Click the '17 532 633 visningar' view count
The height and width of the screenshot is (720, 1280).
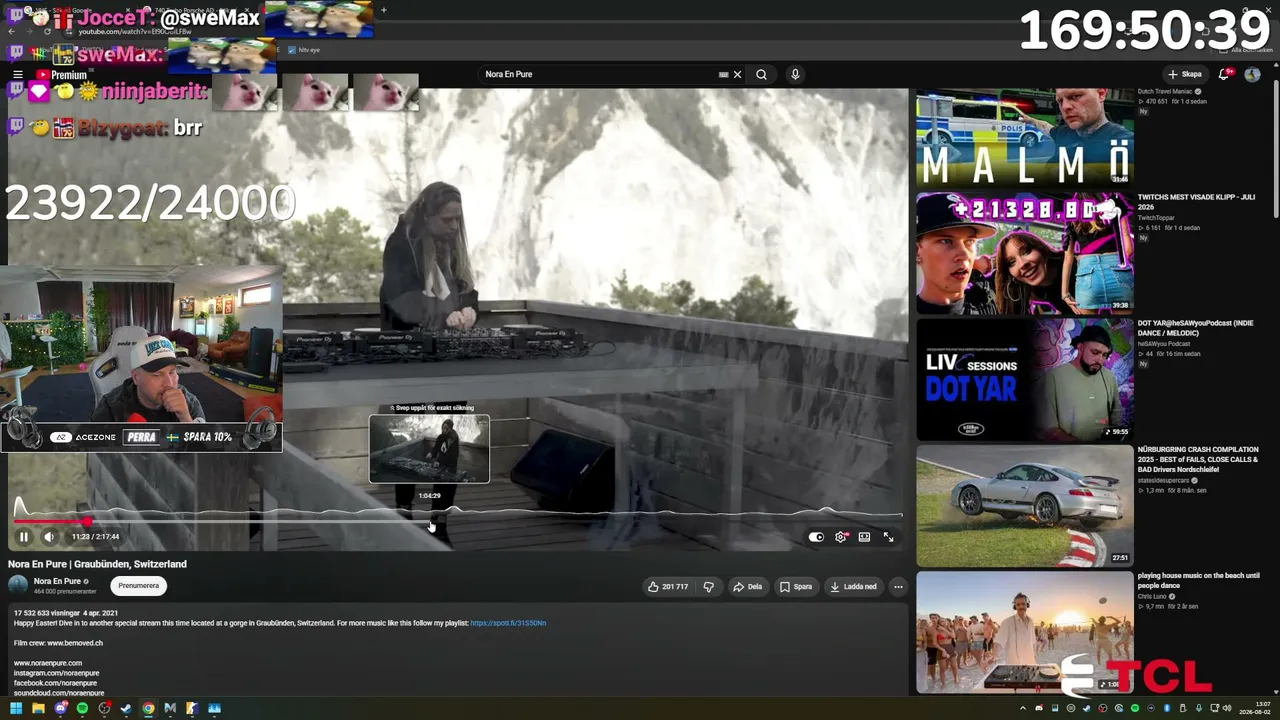point(46,613)
